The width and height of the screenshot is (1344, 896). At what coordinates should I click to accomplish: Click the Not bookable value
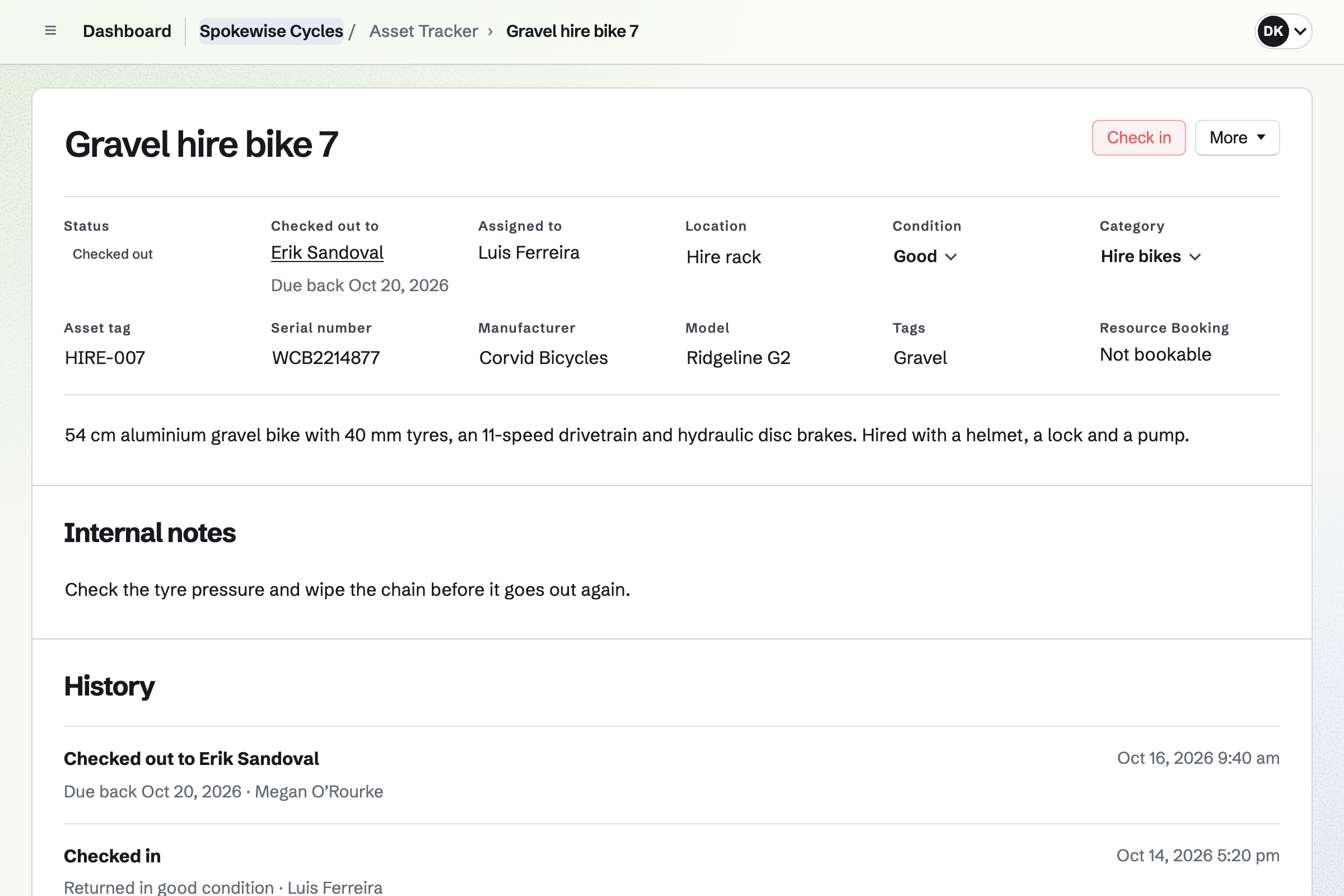[x=1155, y=355]
